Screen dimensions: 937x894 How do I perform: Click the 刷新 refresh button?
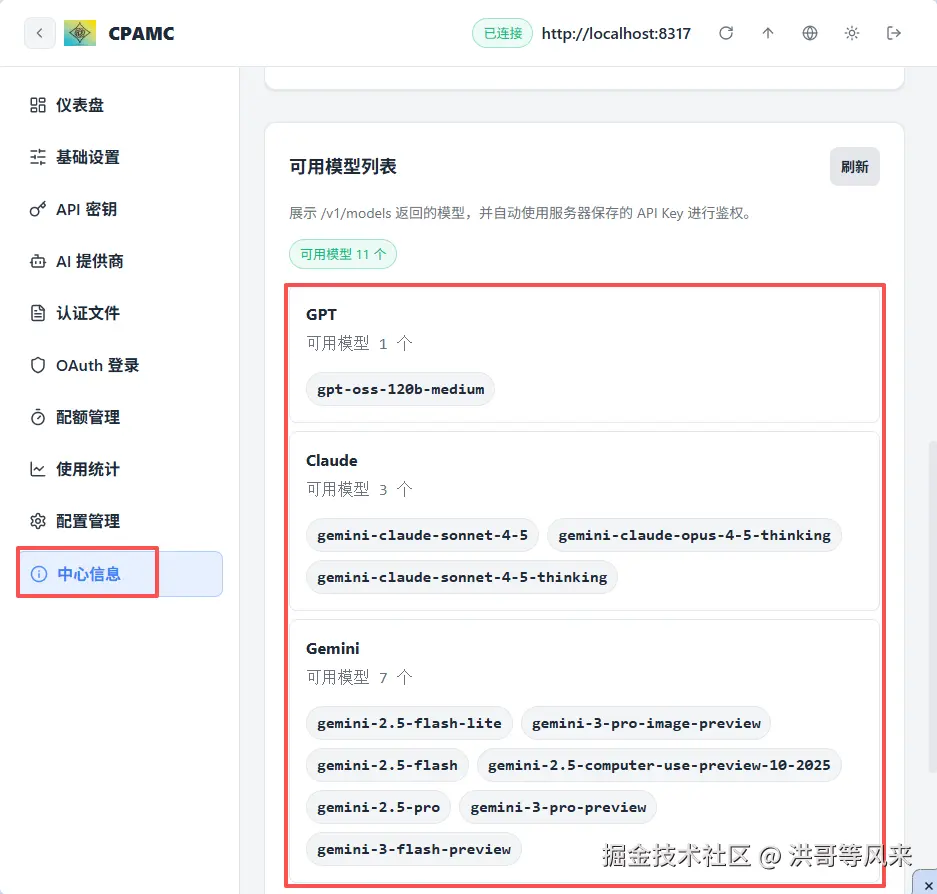coord(855,166)
